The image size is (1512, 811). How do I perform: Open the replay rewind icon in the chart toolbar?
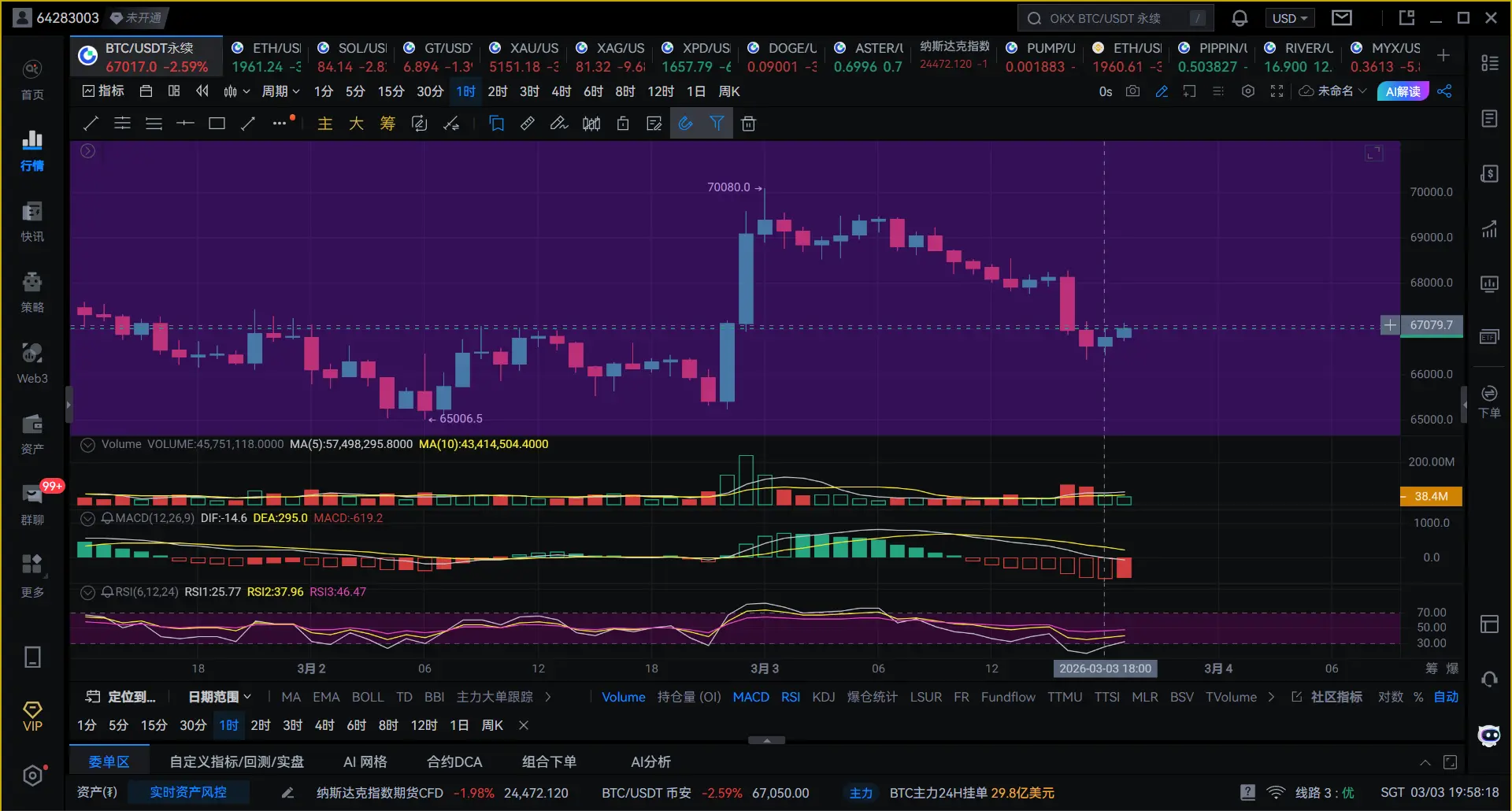202,91
